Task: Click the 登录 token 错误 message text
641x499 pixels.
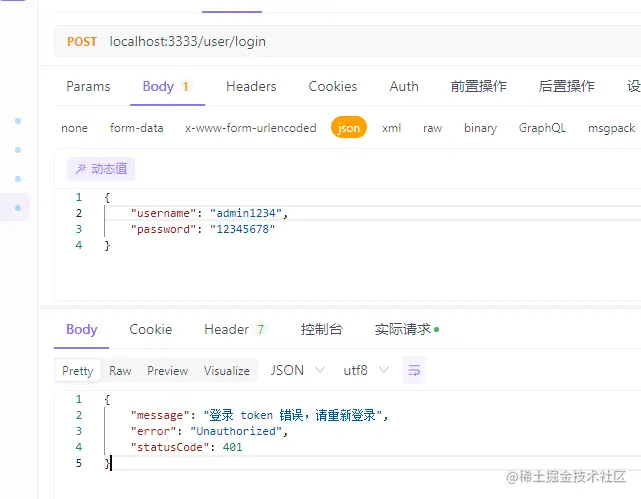Action: tap(292, 415)
